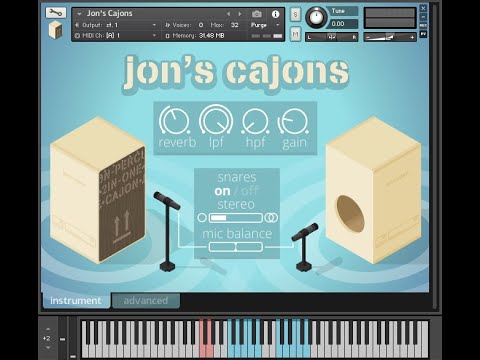Viewport: 480px width, 360px height.
Task: Shift keyboard octave down with arrow
Action: pyautogui.click(x=48, y=348)
